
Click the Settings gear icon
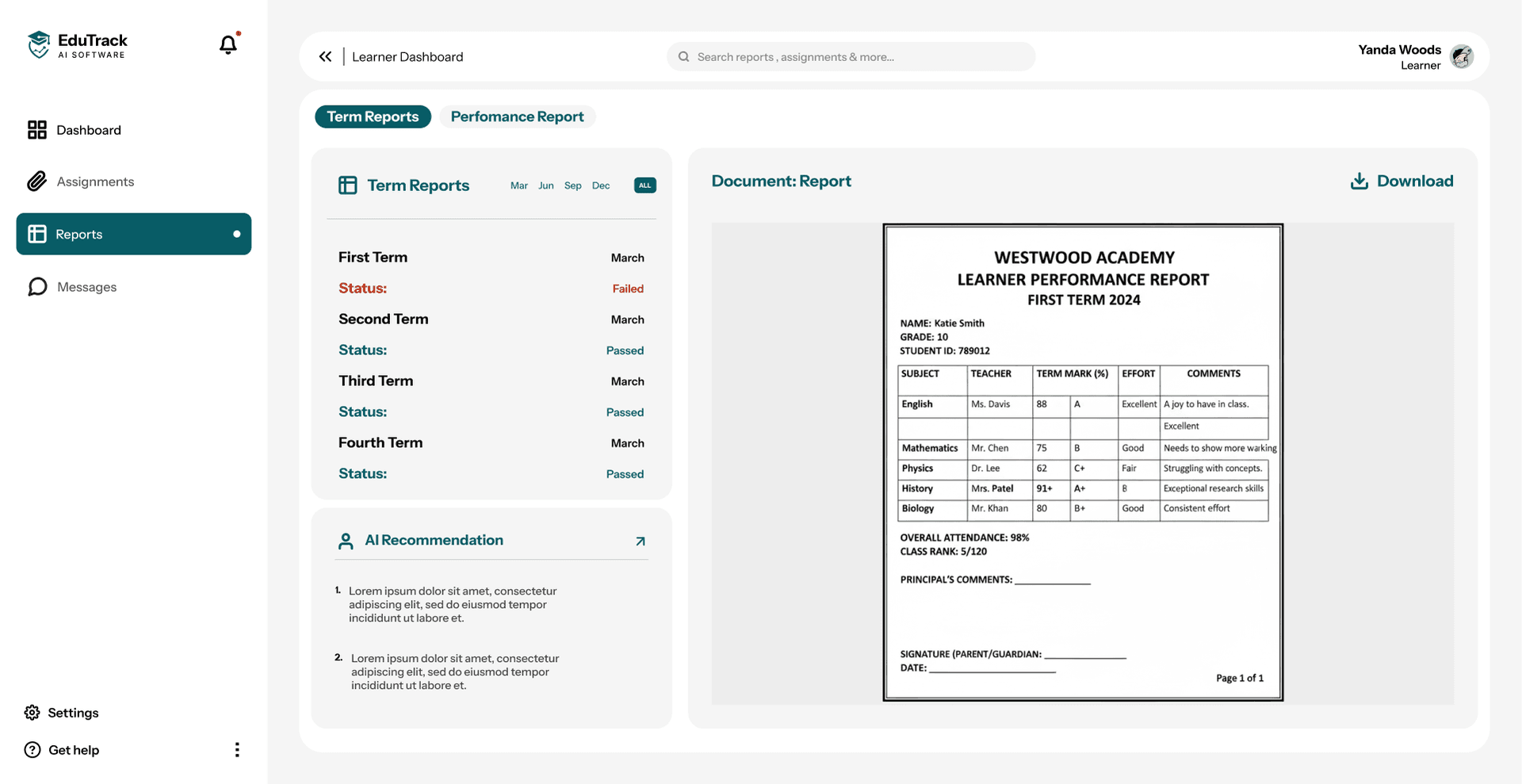33,713
